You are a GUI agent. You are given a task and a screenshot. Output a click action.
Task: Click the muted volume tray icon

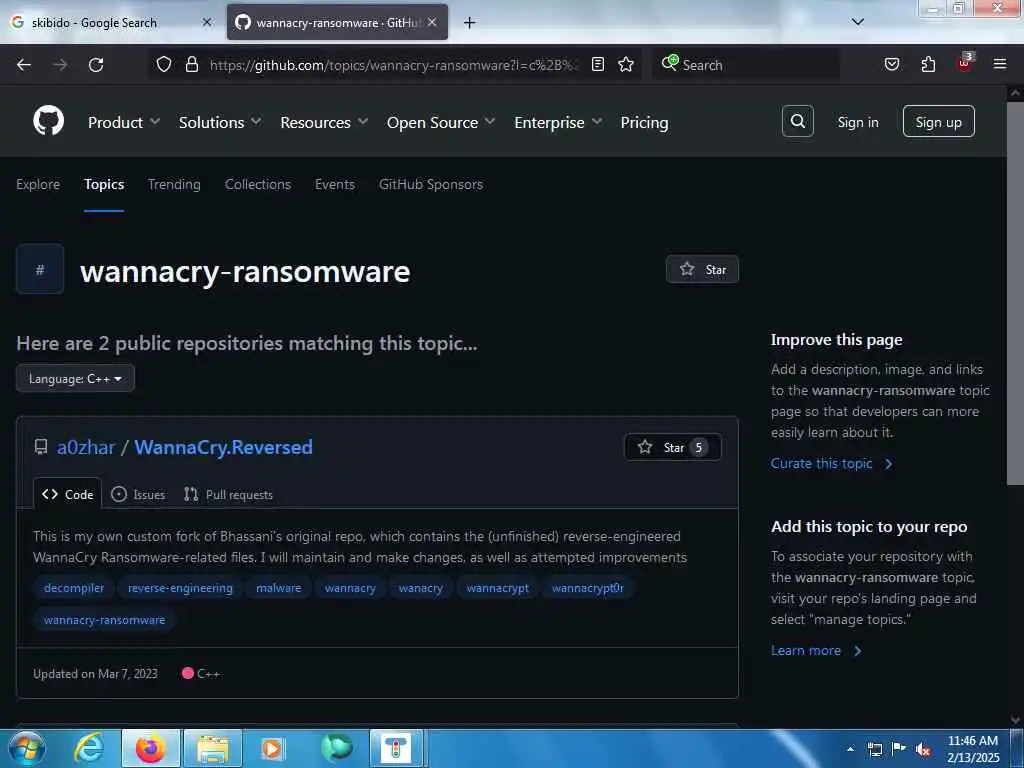pyautogui.click(x=923, y=750)
